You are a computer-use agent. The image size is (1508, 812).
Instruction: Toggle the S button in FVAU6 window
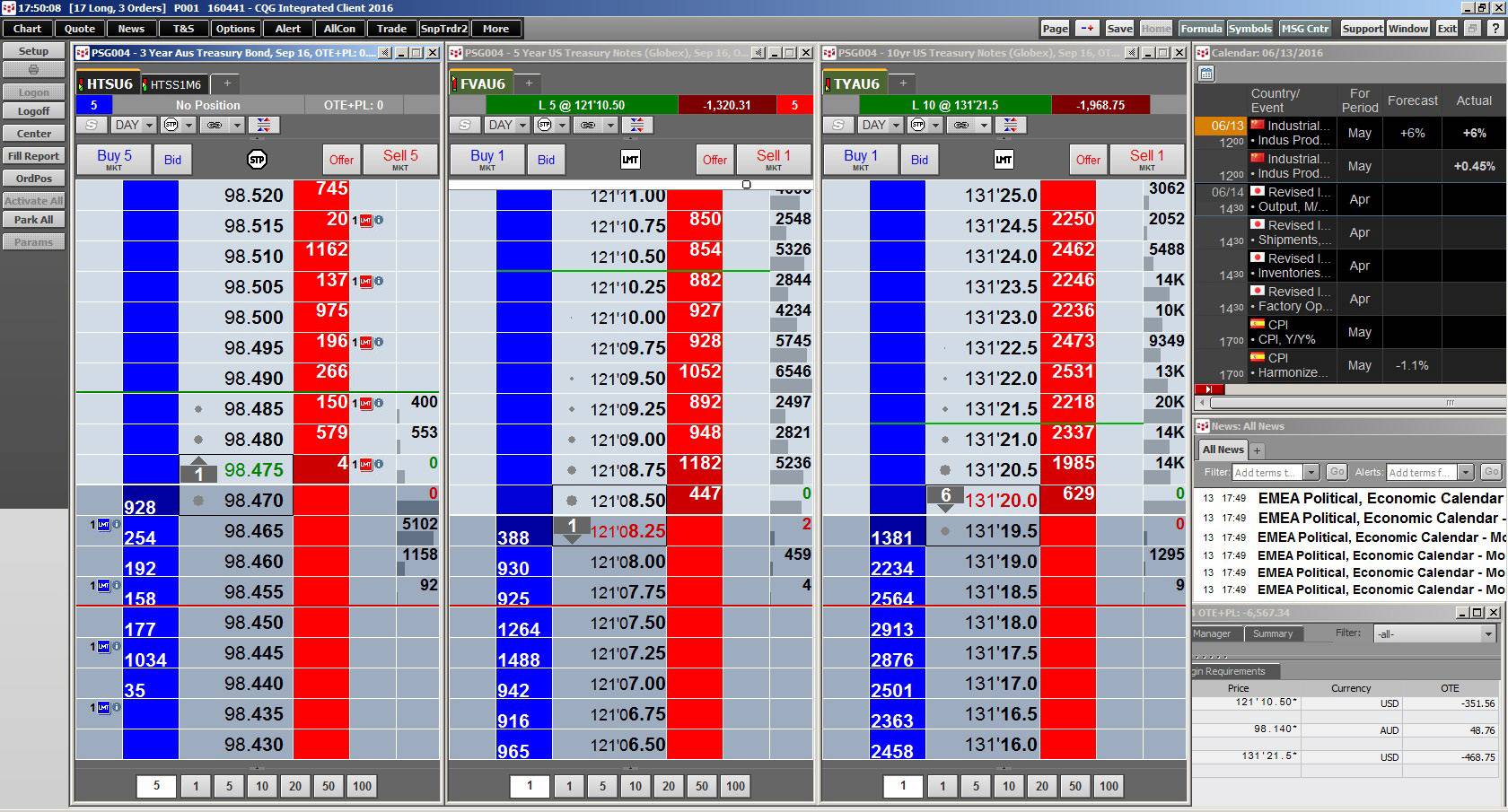[465, 125]
